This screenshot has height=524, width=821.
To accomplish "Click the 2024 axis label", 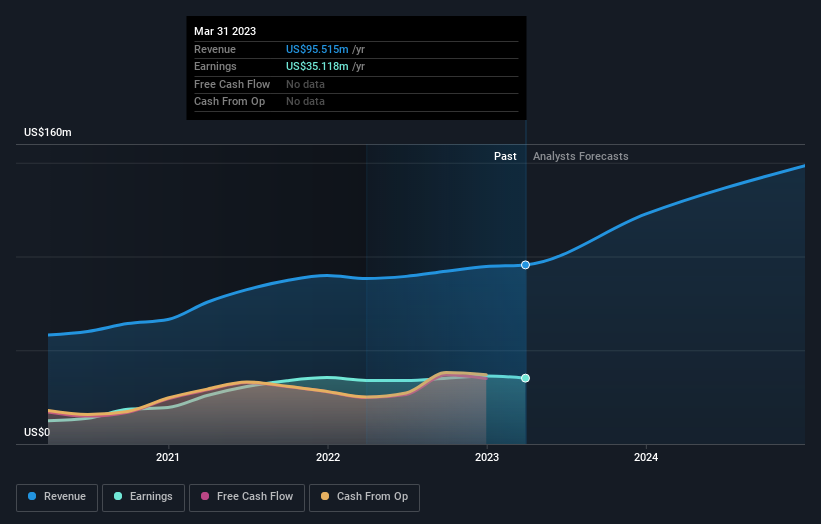I will tap(646, 457).
